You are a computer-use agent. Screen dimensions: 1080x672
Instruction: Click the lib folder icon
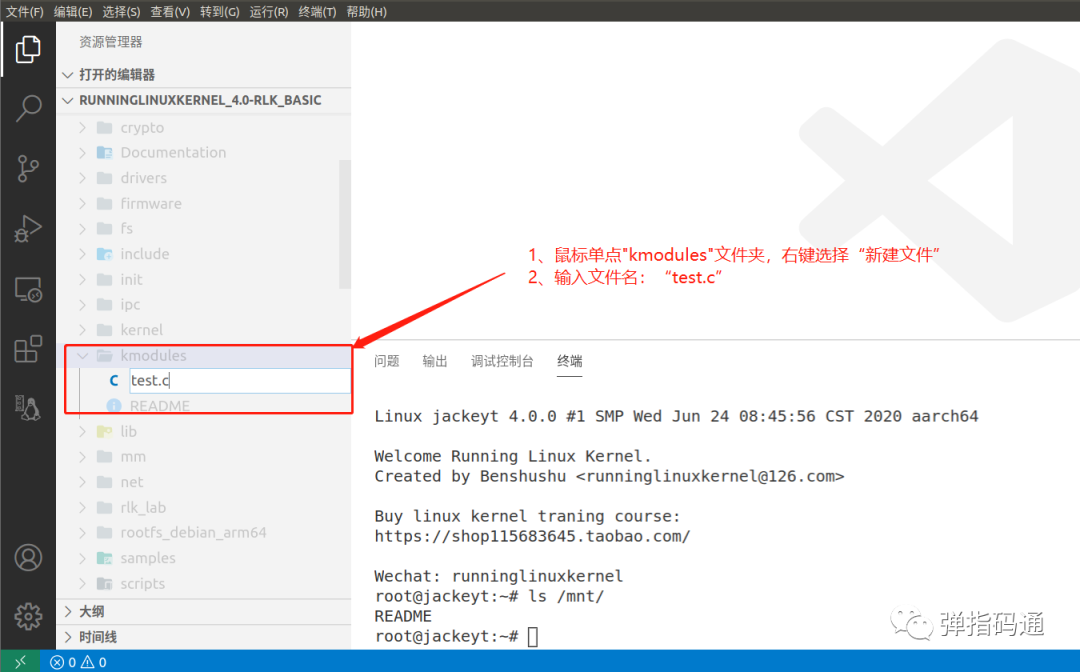(105, 431)
